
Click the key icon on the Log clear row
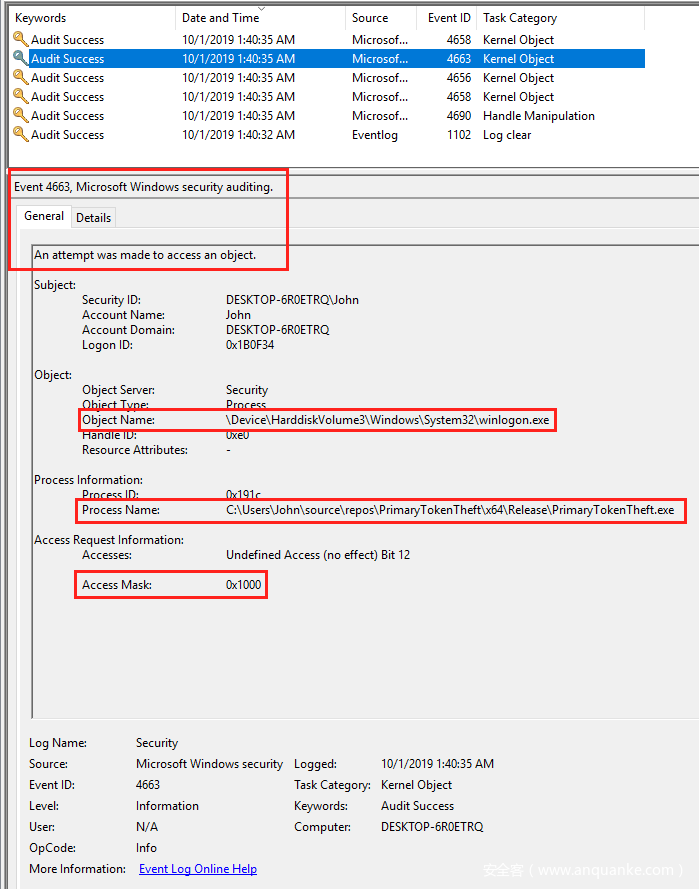coord(20,135)
